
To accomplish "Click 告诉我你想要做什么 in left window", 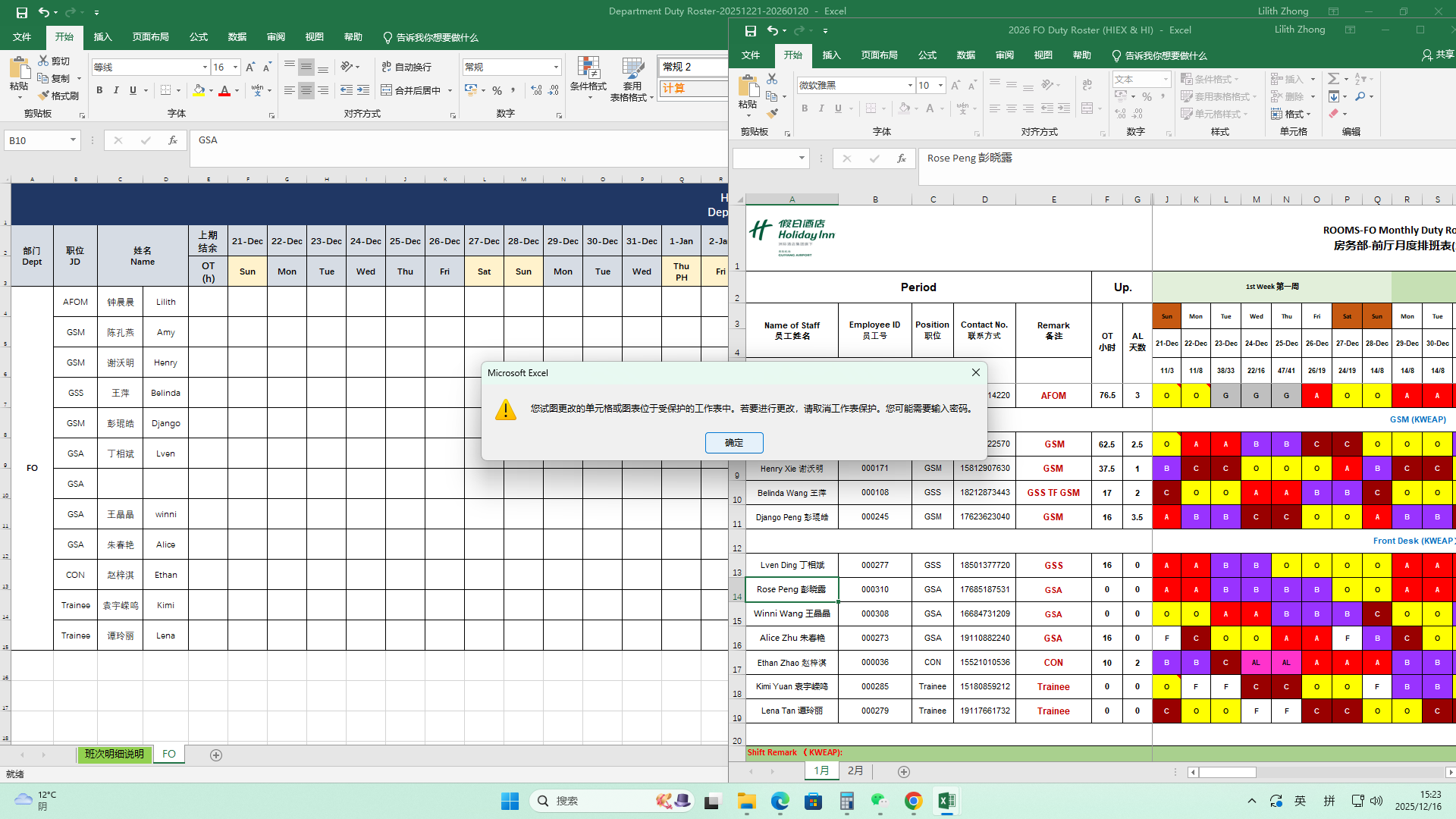I will 437,37.
